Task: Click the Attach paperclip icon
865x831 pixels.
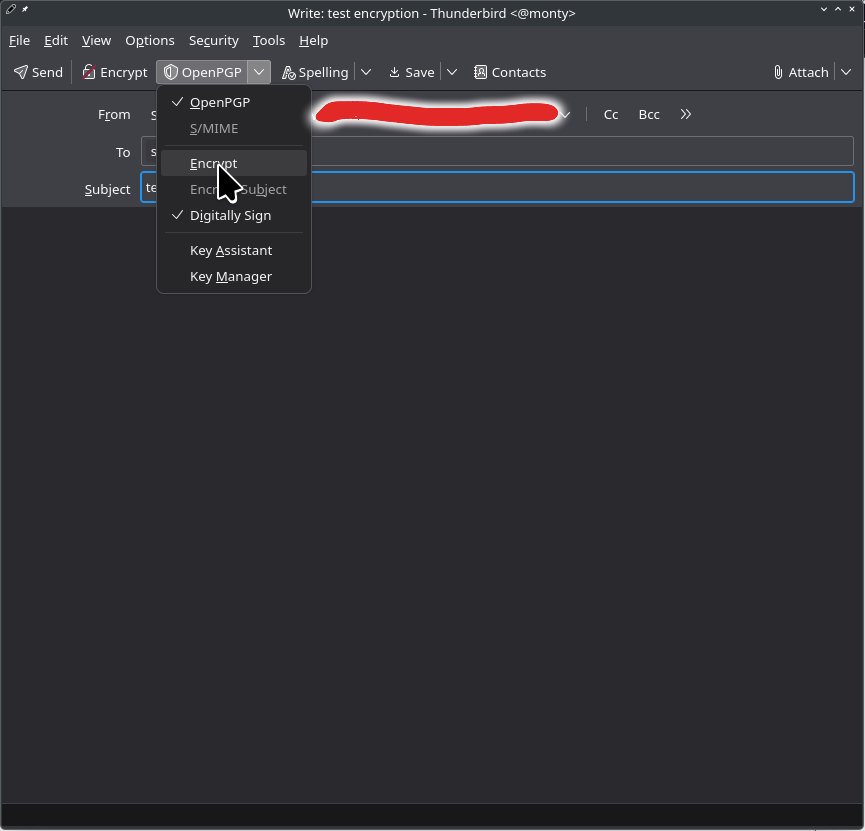Action: [x=778, y=72]
